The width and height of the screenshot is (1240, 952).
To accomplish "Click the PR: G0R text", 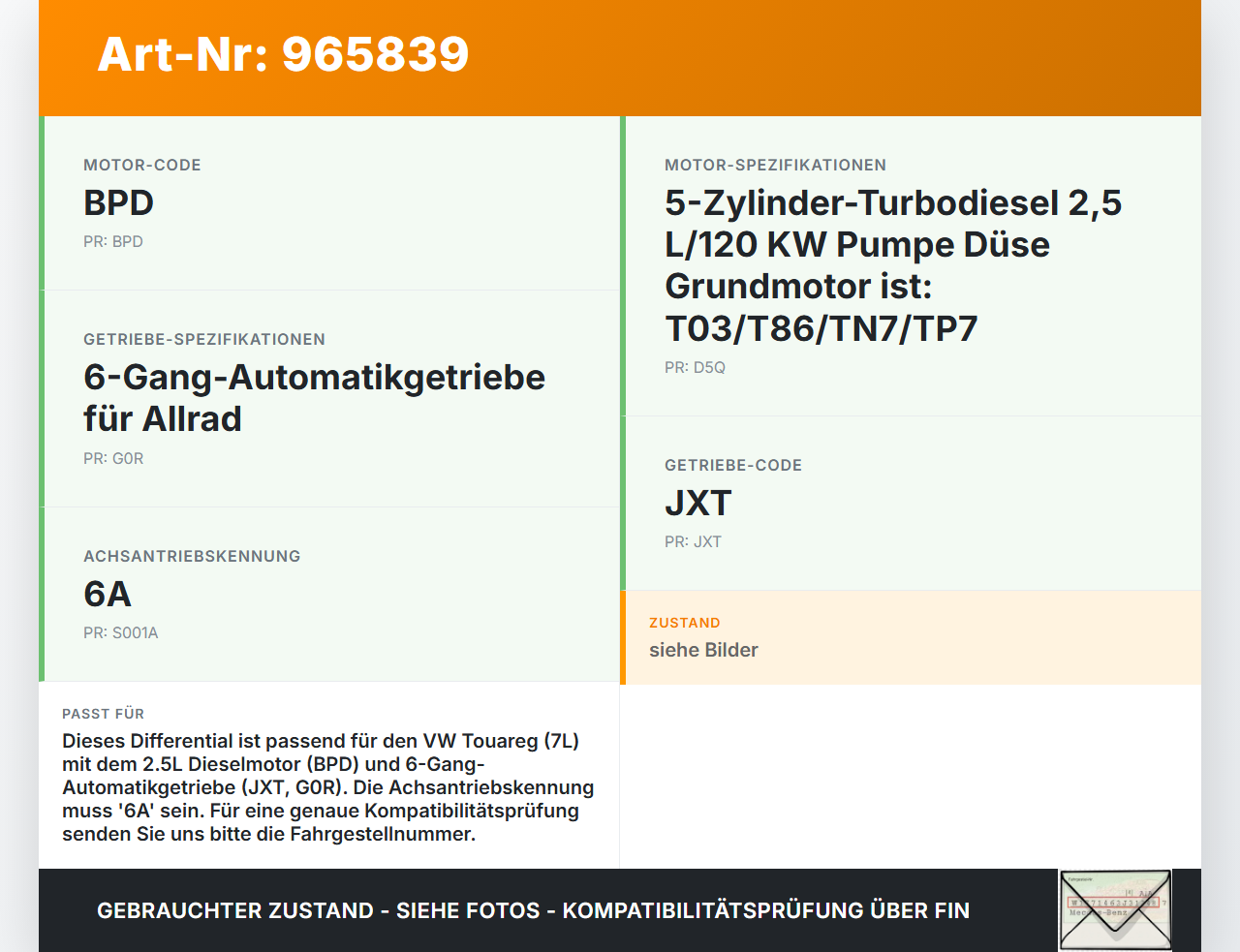I will click(113, 459).
